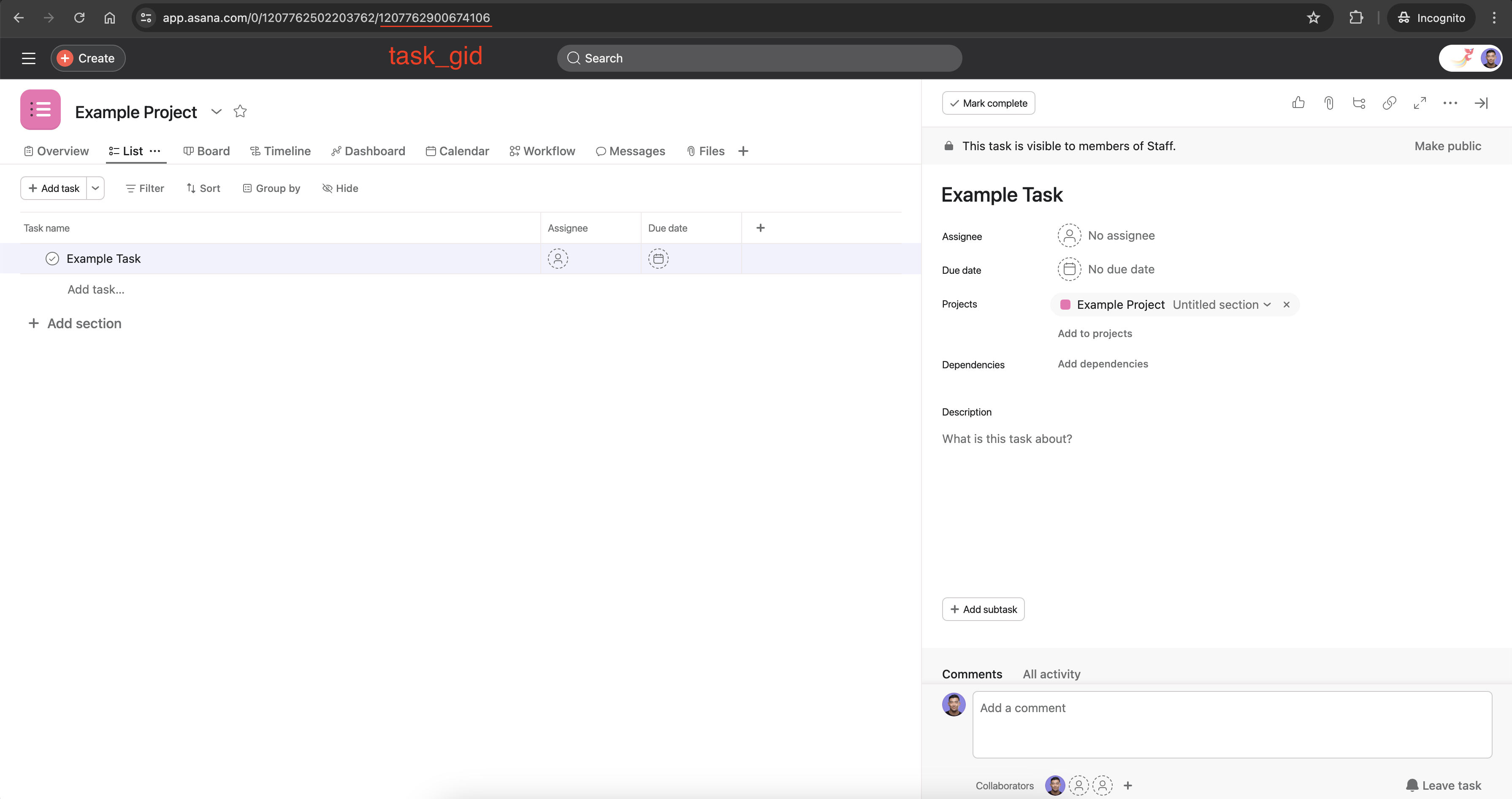The height and width of the screenshot is (799, 1512).
Task: Click Add section
Action: pyautogui.click(x=75, y=323)
